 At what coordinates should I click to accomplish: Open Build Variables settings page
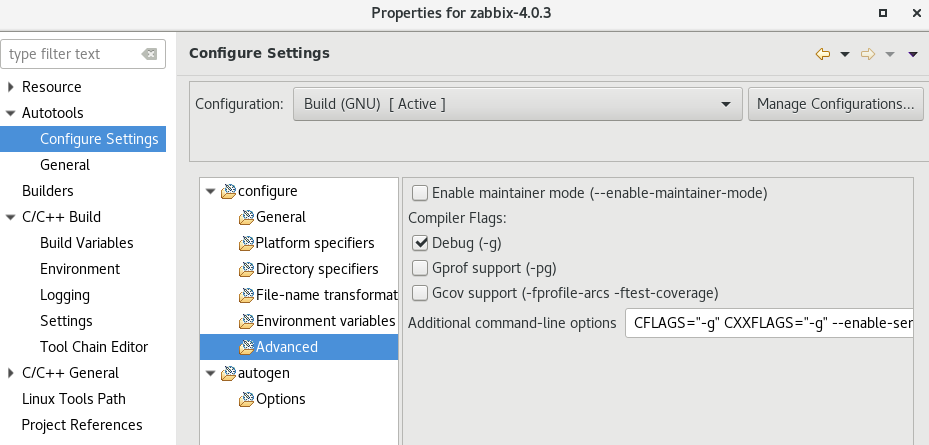click(x=86, y=243)
